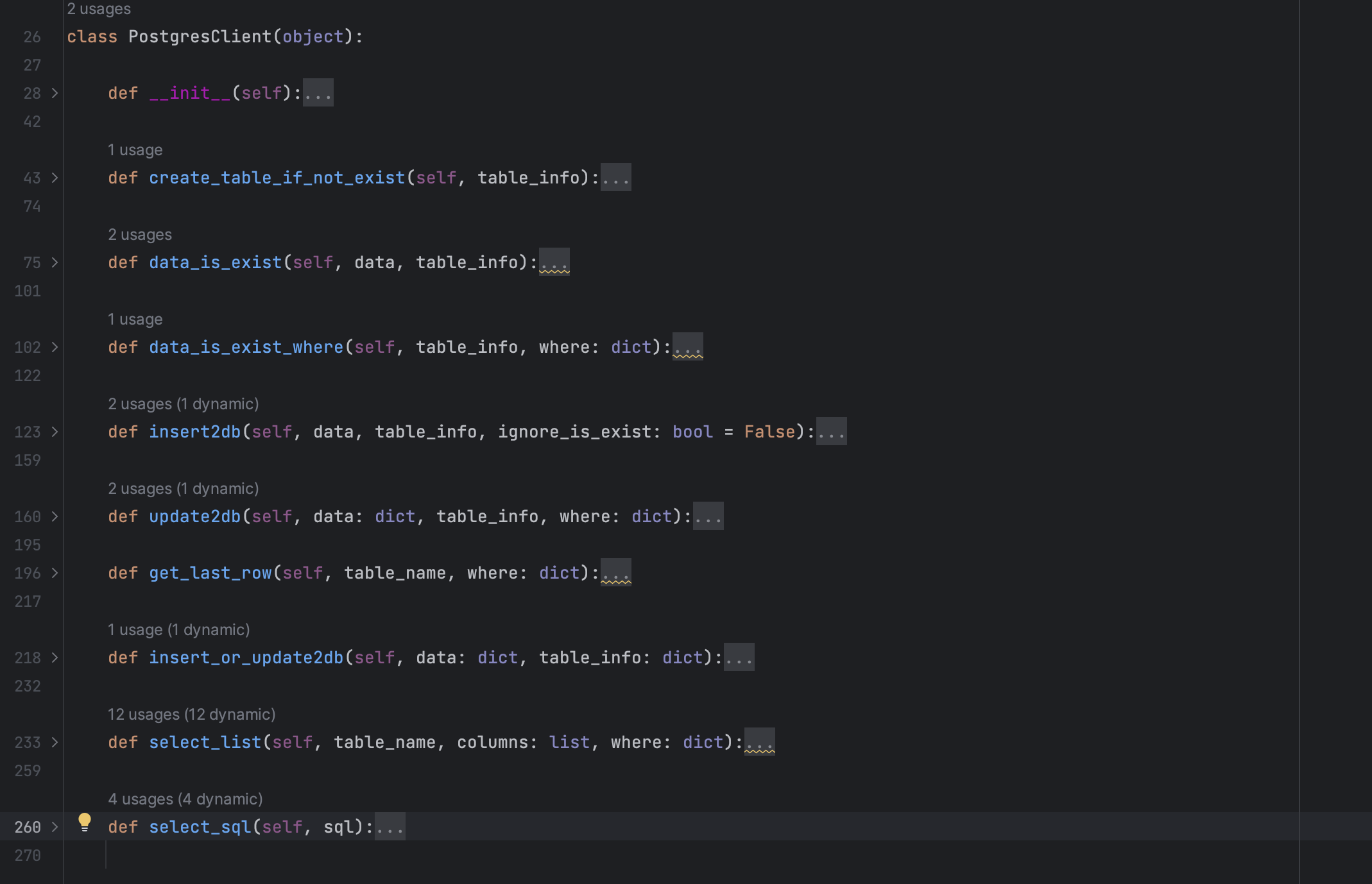Click the insert_or_update2db method name
1372x884 pixels.
pyautogui.click(x=246, y=658)
